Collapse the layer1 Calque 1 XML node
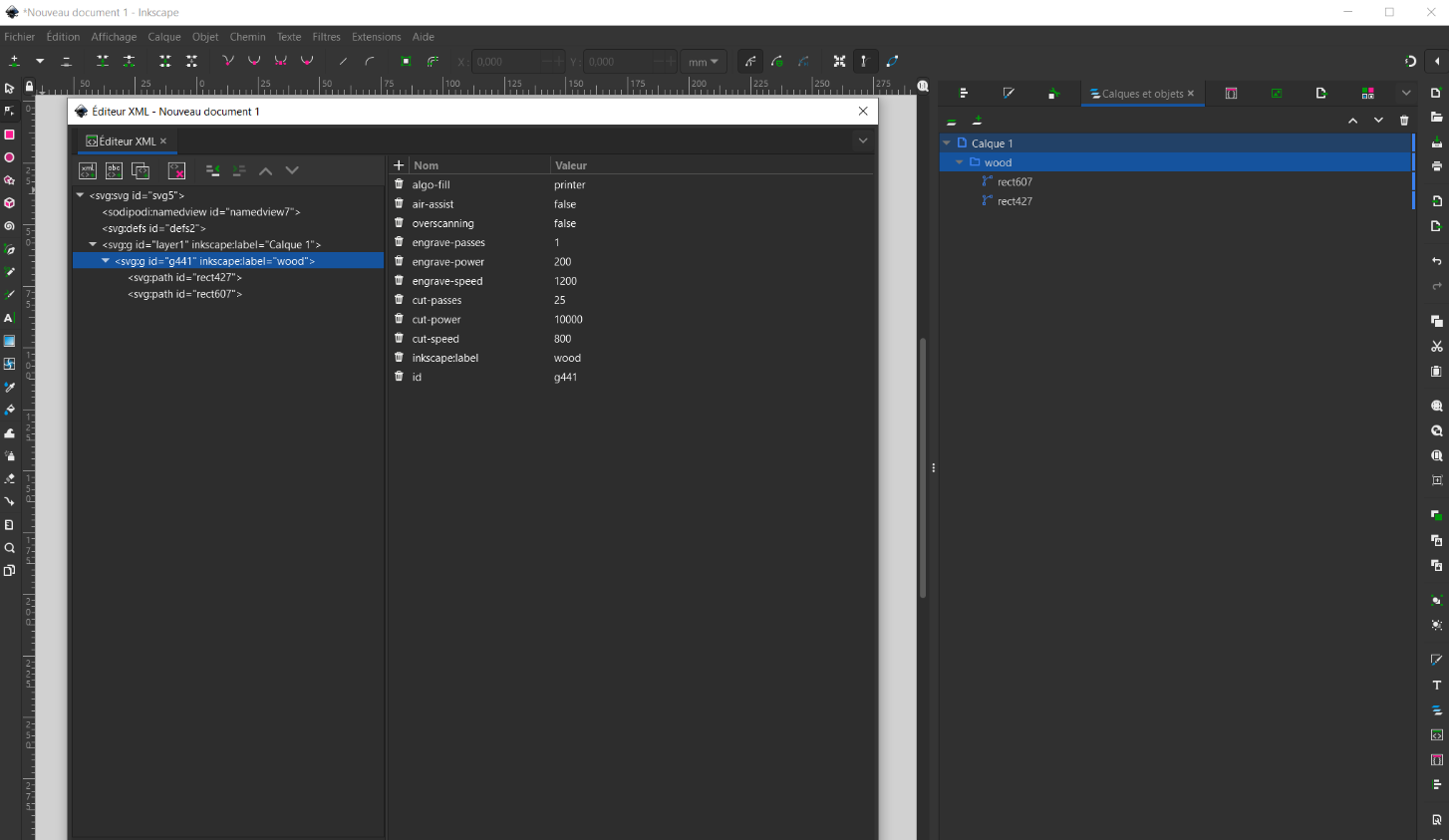The image size is (1449, 840). point(93,244)
